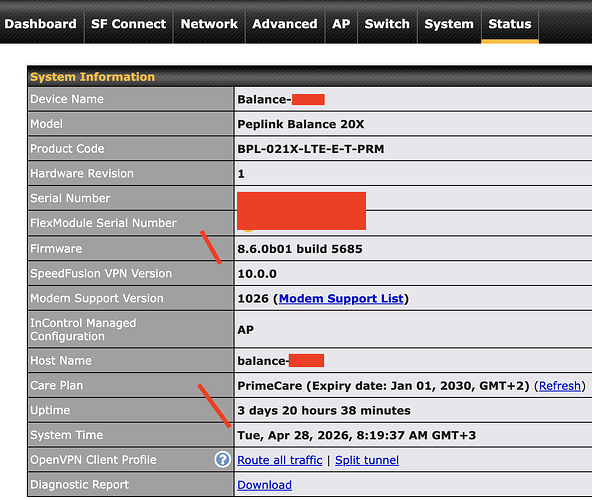Viewport: 592px width, 500px height.
Task: Select firmware value 8.6.0b01 build 5685
Action: point(300,249)
